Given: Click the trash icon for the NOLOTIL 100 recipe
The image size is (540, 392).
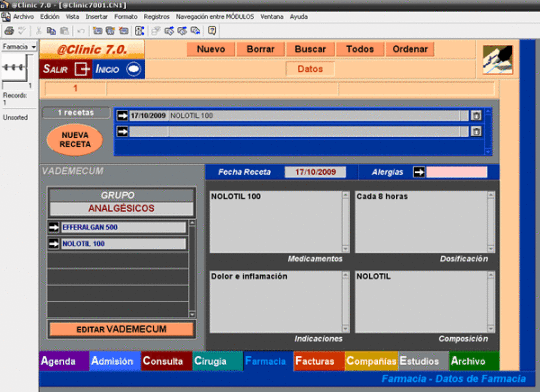Looking at the screenshot, I should coord(476,116).
